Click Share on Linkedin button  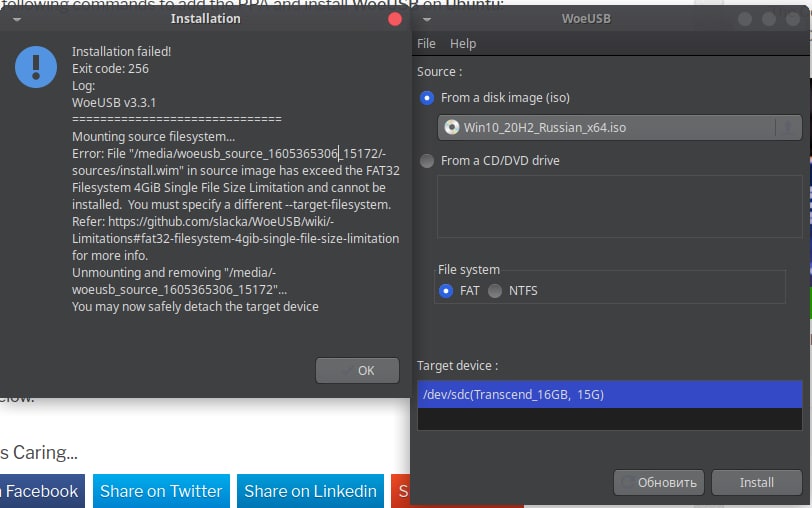click(x=310, y=491)
